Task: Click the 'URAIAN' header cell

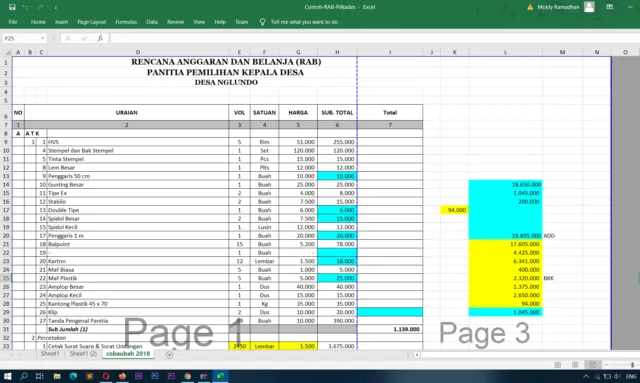Action: point(127,113)
